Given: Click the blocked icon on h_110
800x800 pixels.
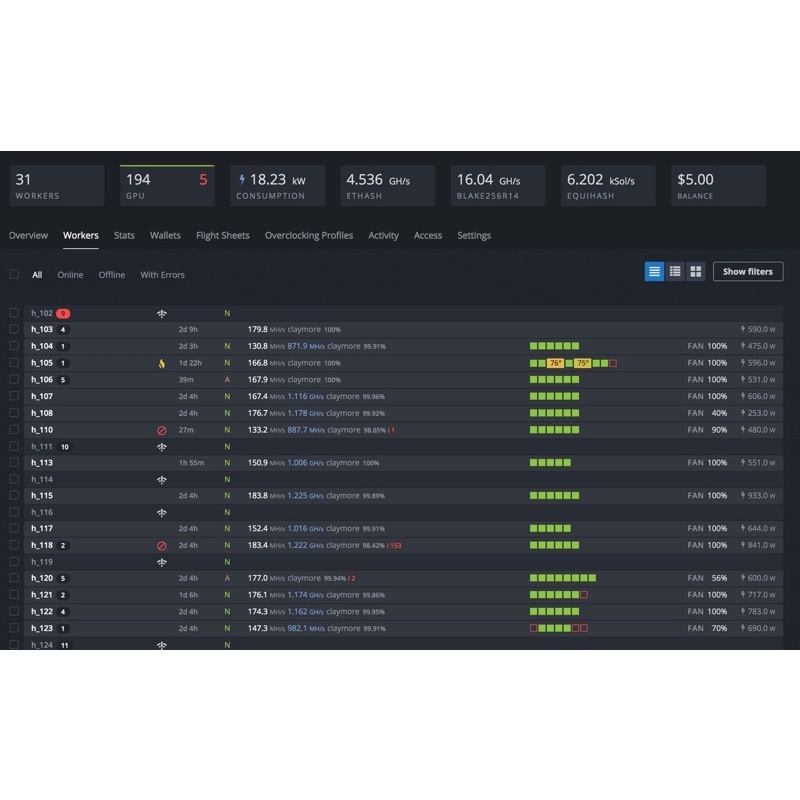Looking at the screenshot, I should pyautogui.click(x=162, y=430).
